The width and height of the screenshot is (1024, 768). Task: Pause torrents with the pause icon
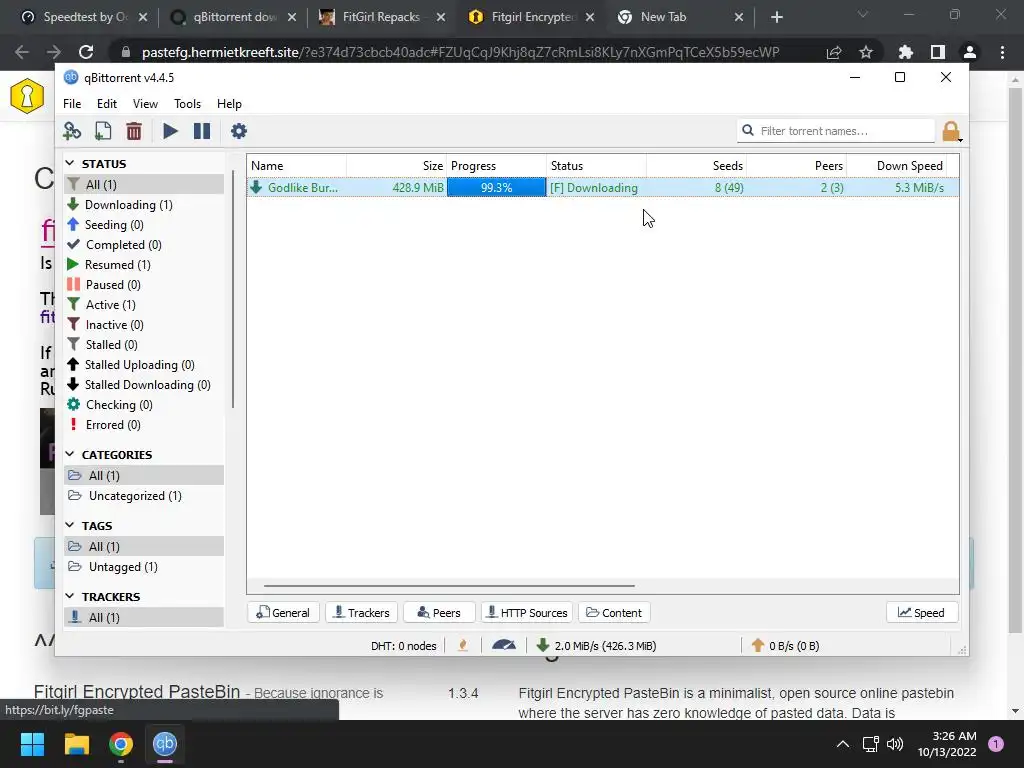202,131
